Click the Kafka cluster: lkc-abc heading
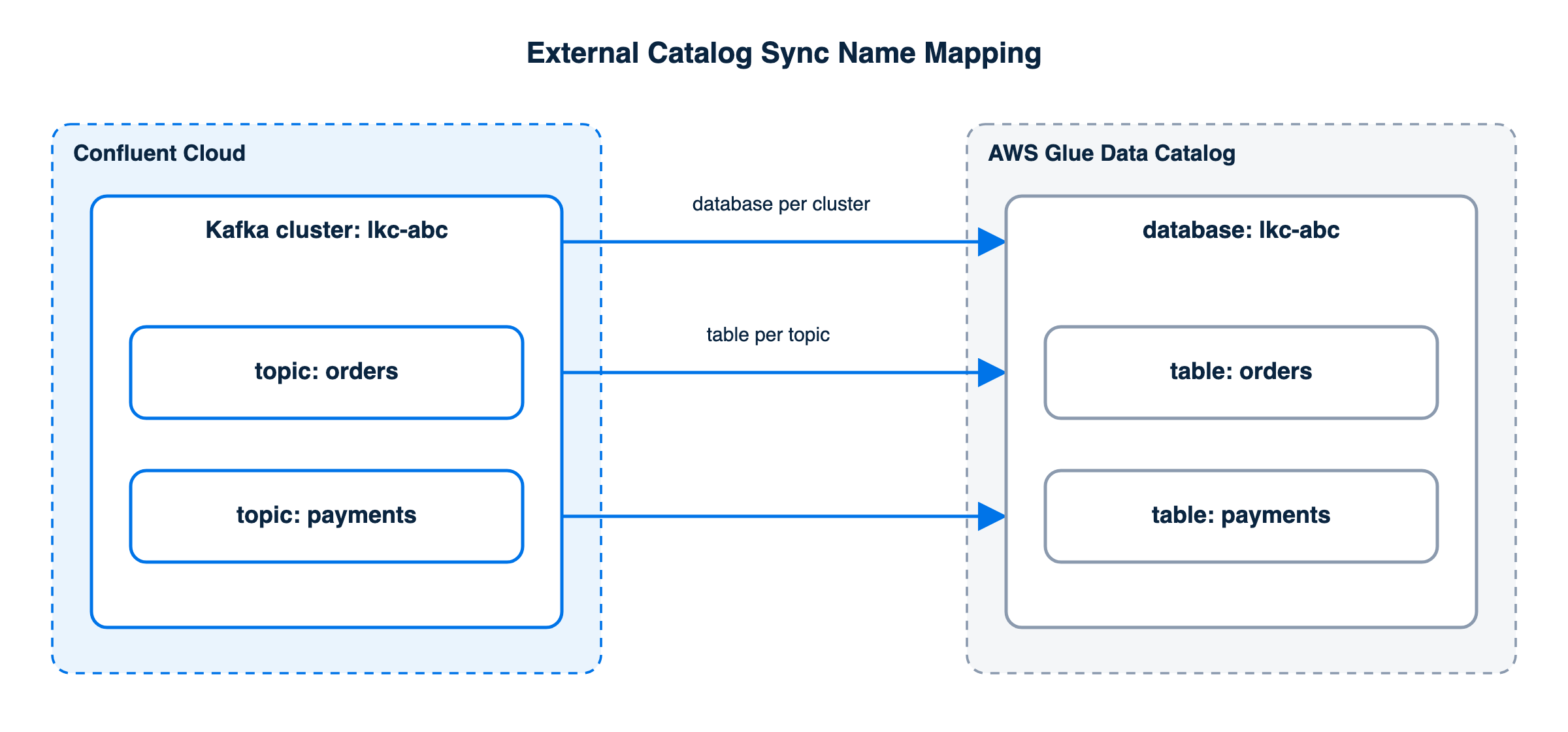Viewport: 1568px width, 732px height. pyautogui.click(x=327, y=230)
